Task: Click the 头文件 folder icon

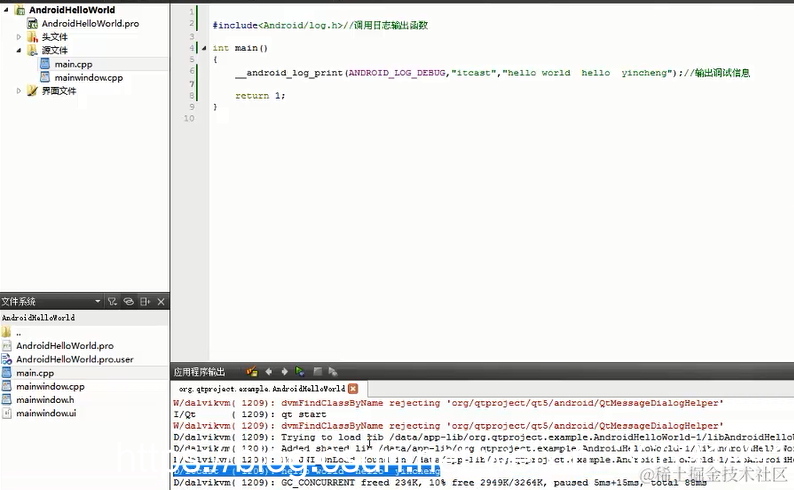Action: click(x=32, y=37)
